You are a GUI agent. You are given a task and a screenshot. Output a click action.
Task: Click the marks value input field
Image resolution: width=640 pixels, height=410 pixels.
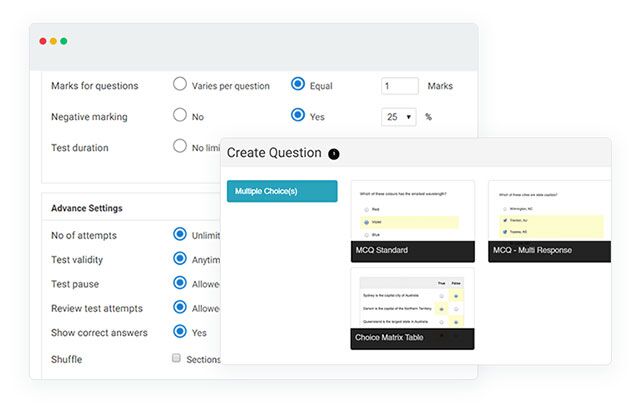click(x=400, y=86)
